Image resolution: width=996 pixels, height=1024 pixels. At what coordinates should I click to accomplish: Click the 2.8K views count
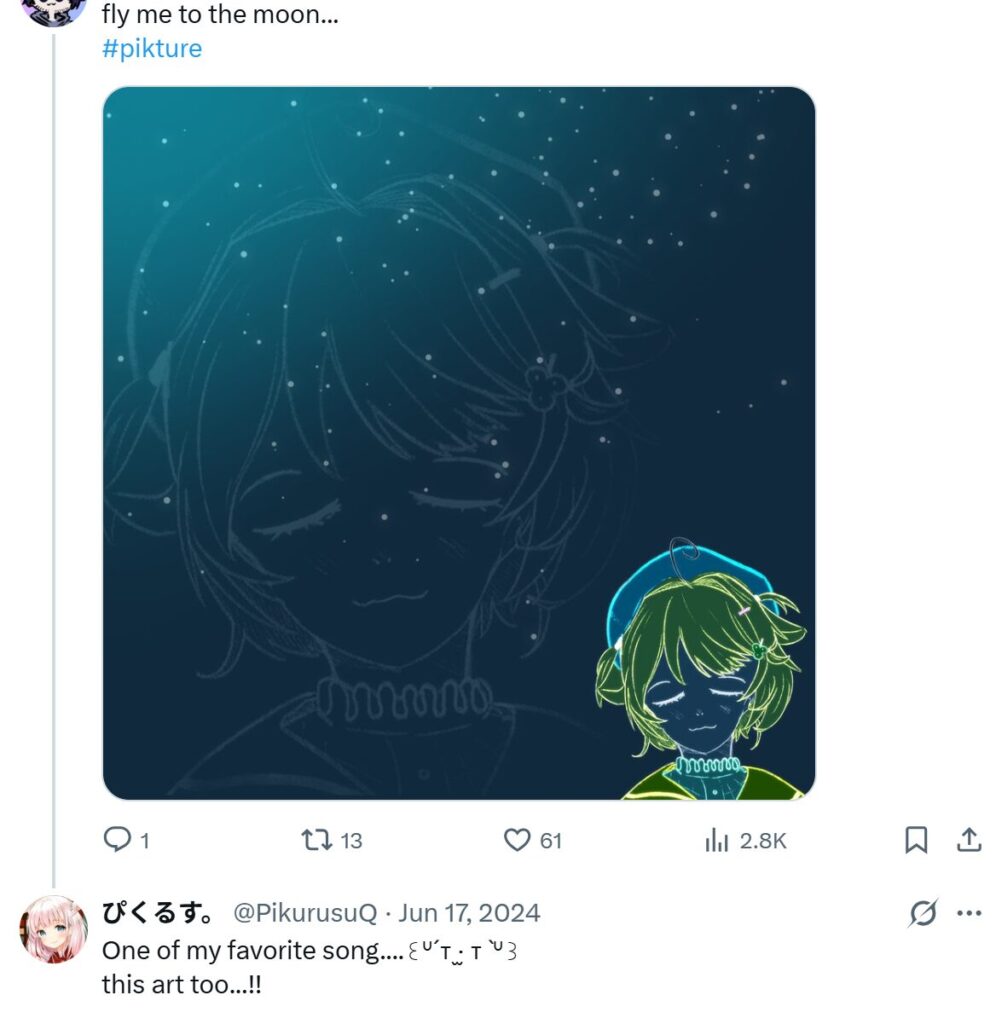tap(763, 840)
